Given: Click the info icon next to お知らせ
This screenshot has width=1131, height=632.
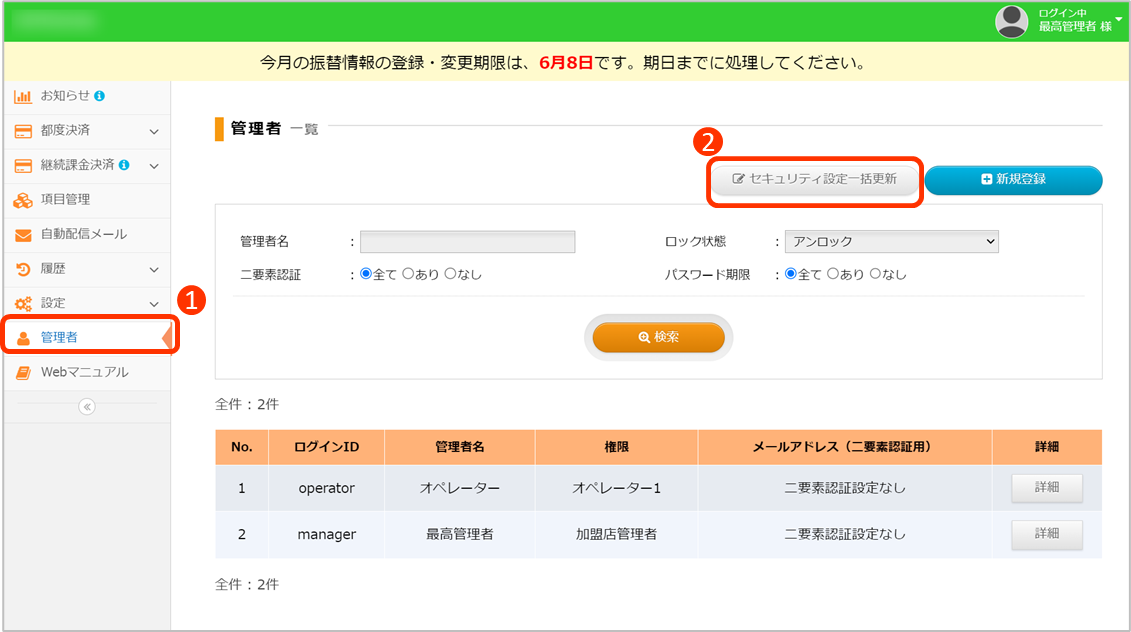Looking at the screenshot, I should [x=100, y=96].
